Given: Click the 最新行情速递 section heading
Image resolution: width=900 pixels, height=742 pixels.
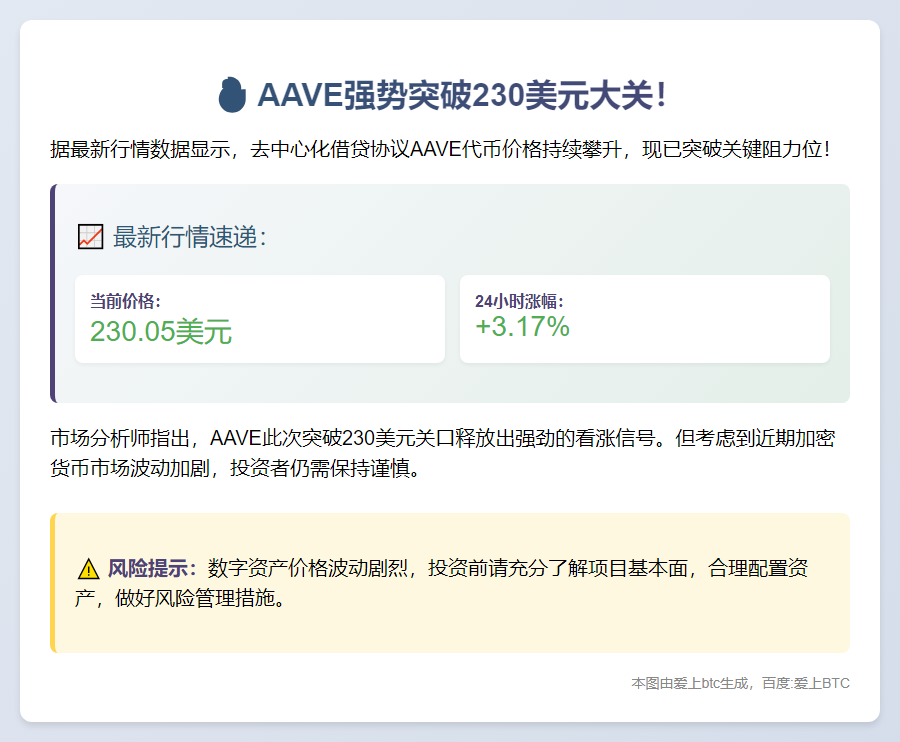Looking at the screenshot, I should coord(190,236).
